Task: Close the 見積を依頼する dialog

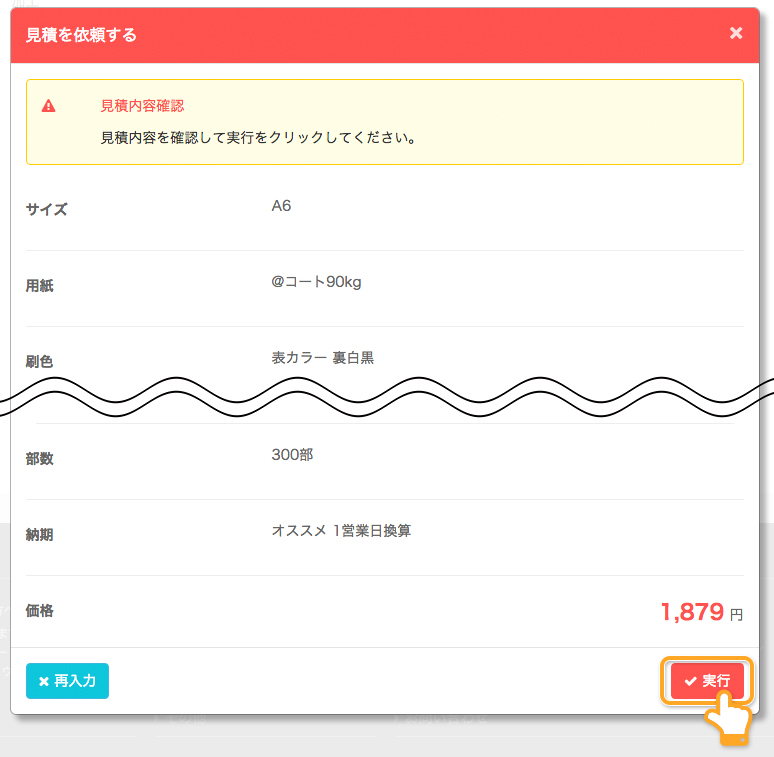Action: (735, 33)
